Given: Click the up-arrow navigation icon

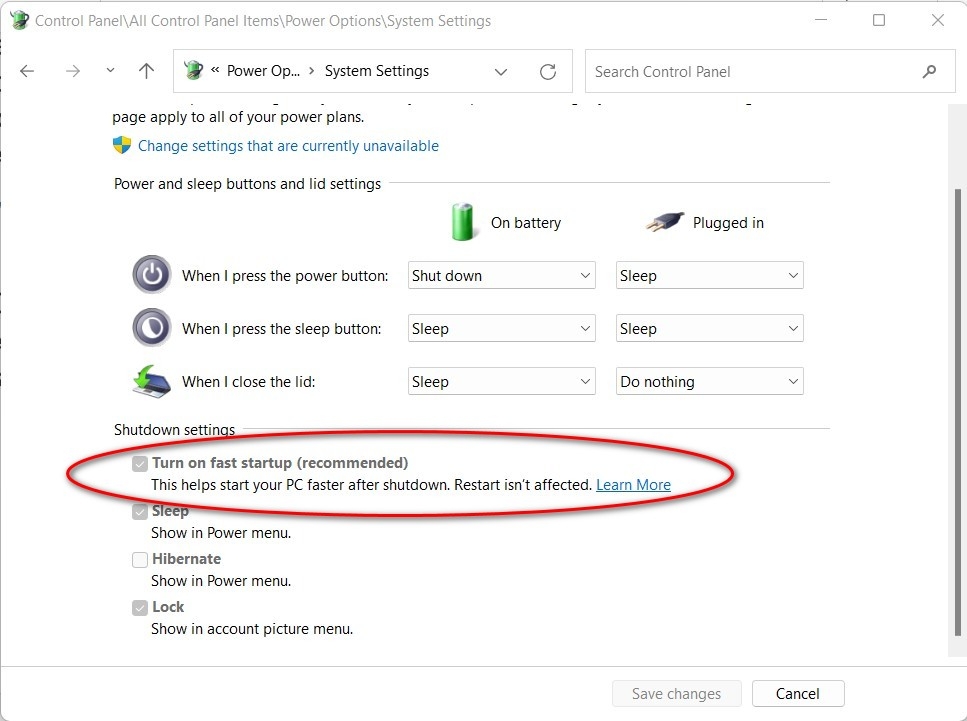Looking at the screenshot, I should pyautogui.click(x=146, y=71).
